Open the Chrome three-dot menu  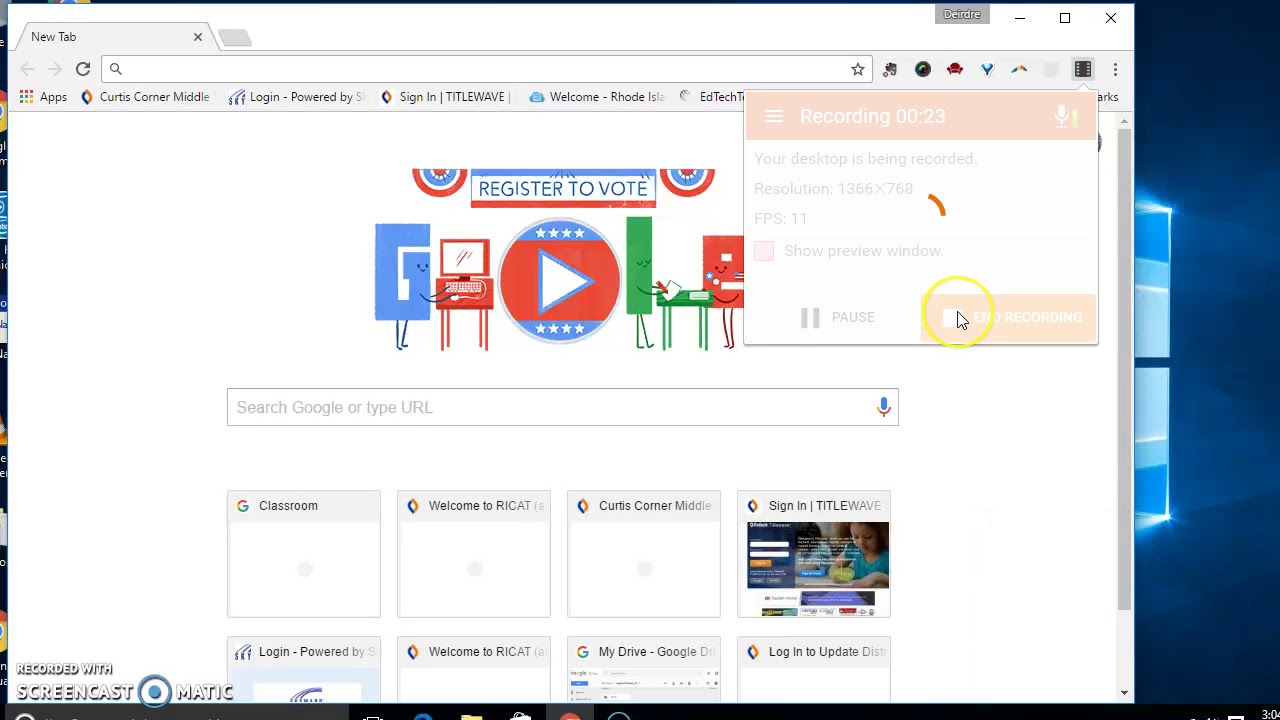pos(1115,69)
